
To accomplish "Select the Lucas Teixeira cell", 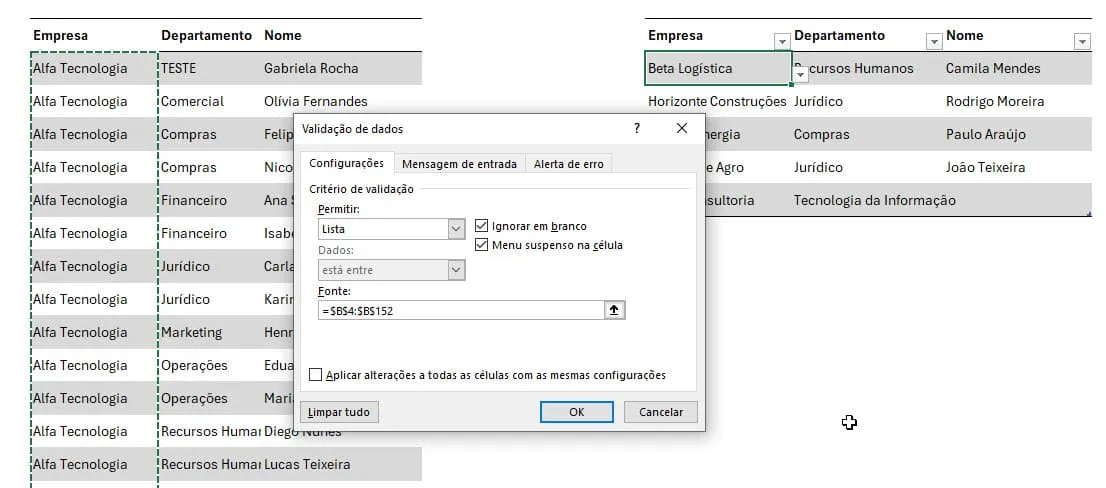I will pos(341,464).
